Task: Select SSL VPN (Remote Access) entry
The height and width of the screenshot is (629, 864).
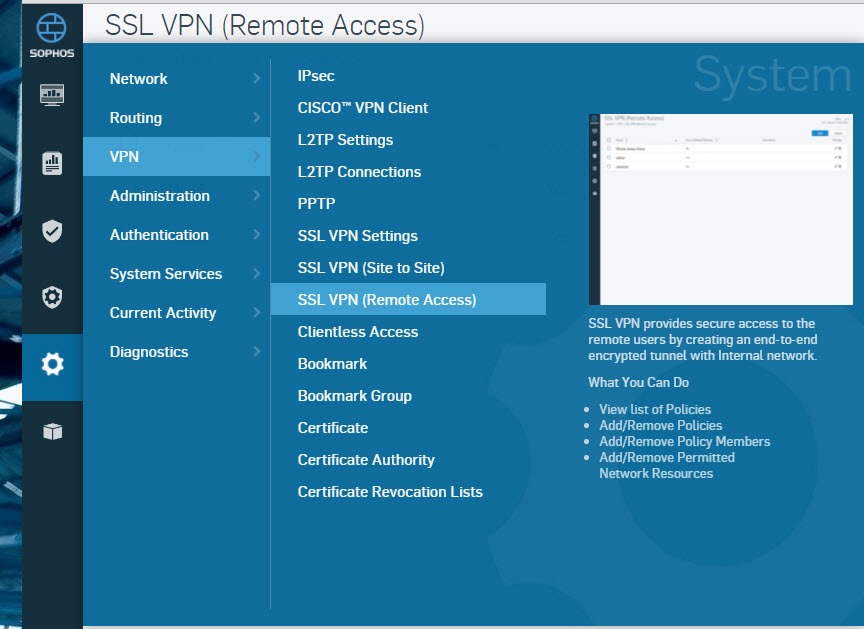Action: (408, 299)
